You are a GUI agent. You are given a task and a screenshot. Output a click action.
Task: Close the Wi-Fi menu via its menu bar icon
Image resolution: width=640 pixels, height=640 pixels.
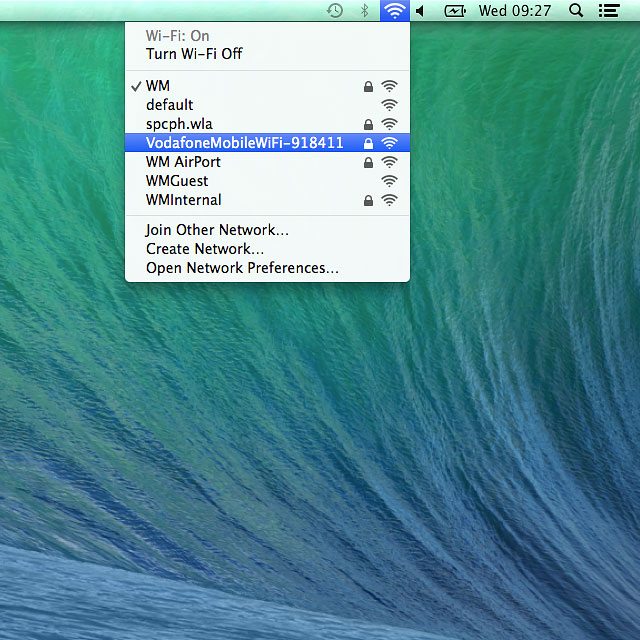(395, 11)
